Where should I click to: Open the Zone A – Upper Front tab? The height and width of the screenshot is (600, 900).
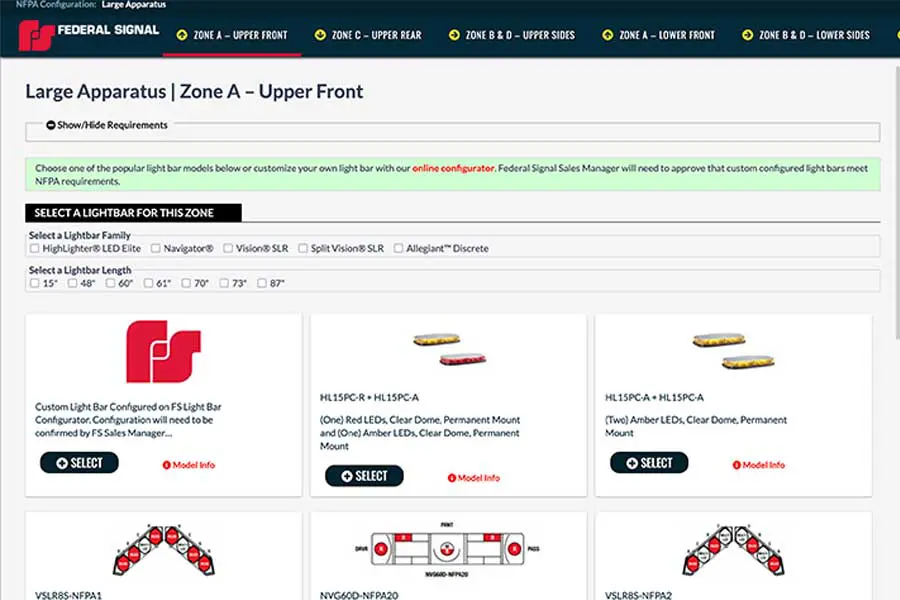click(x=232, y=35)
